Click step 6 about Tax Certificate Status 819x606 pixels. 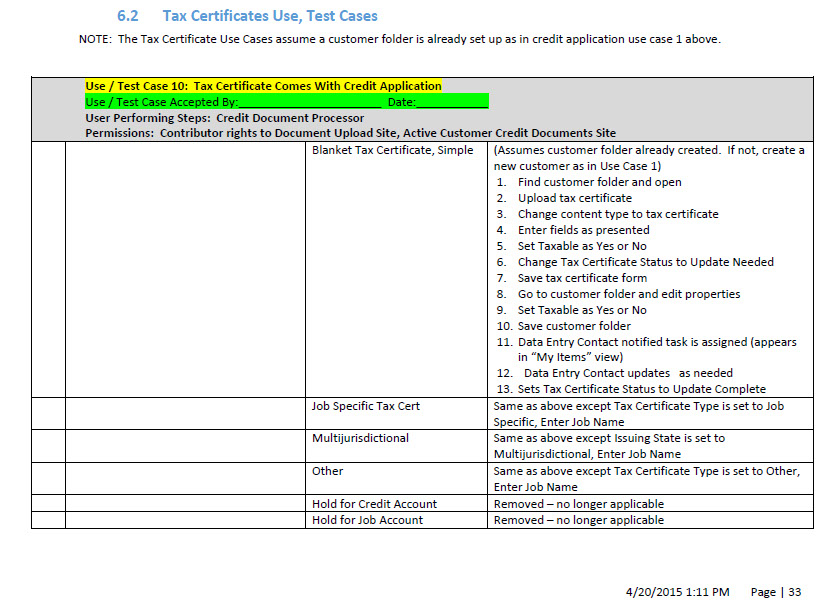[645, 262]
